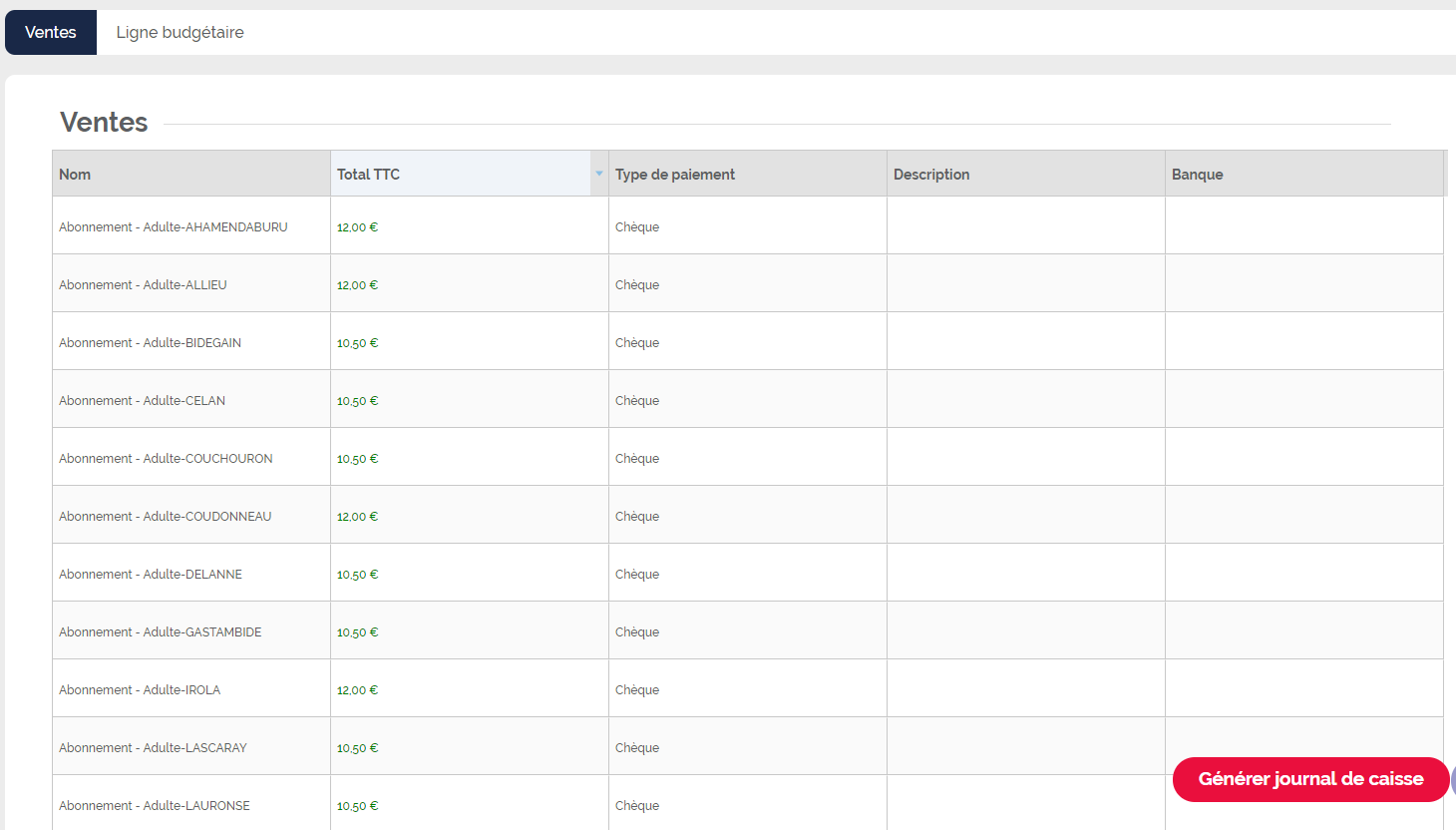Select Abonnement - Adulte-CELAN row name

[142, 401]
